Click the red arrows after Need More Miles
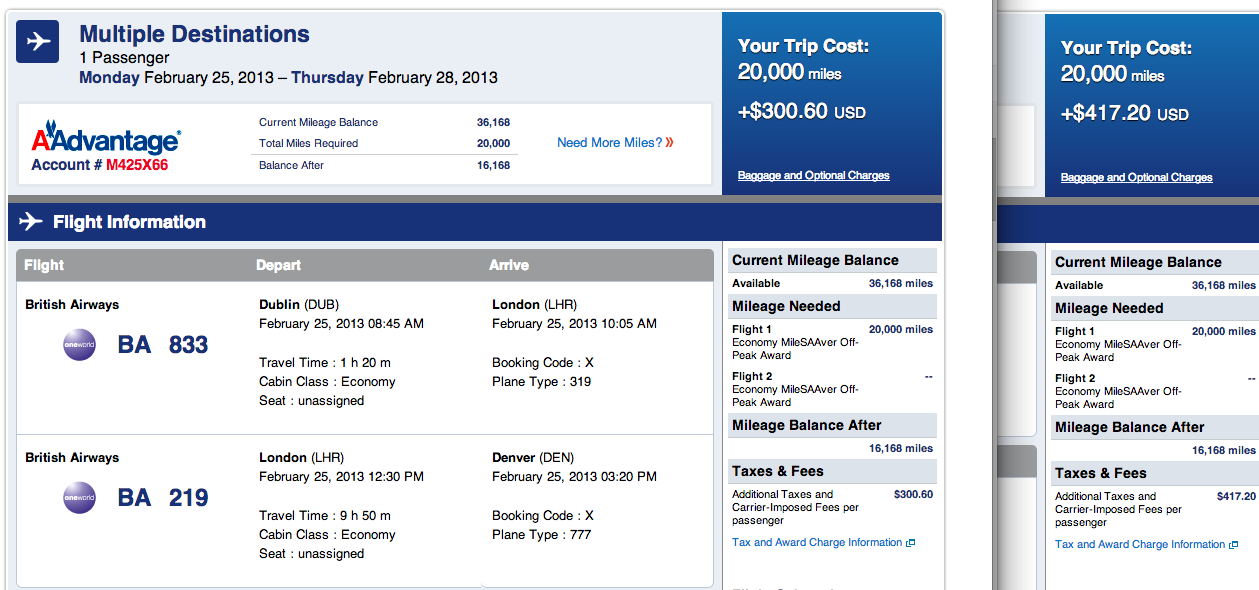 point(670,143)
